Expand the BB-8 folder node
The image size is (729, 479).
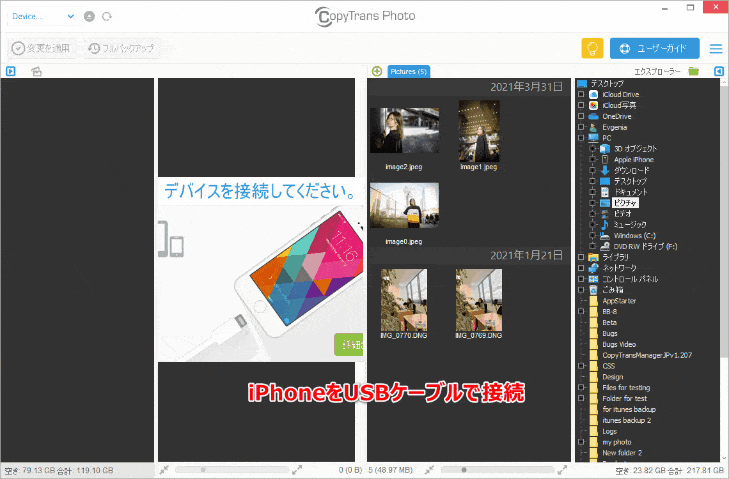[581, 312]
